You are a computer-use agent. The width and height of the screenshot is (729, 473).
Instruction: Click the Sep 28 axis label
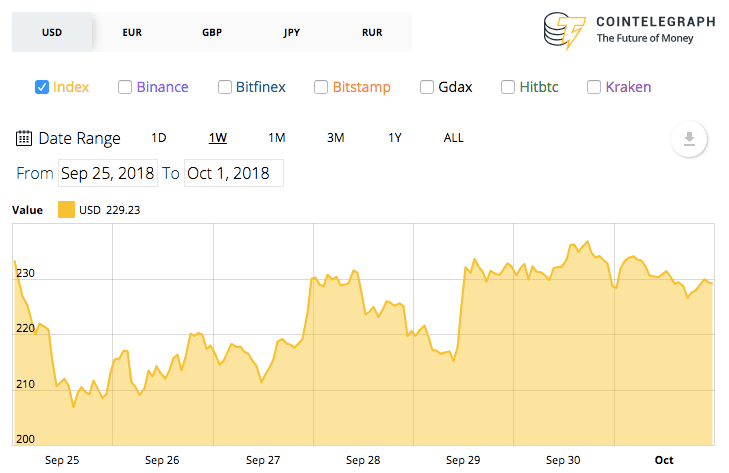click(x=363, y=460)
